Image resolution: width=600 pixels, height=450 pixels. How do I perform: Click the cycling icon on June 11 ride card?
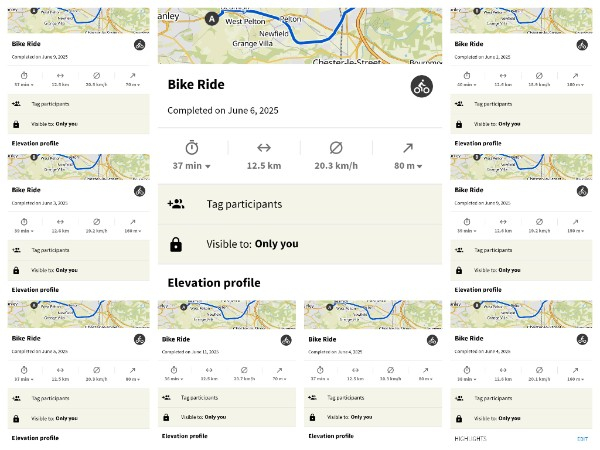coord(286,340)
